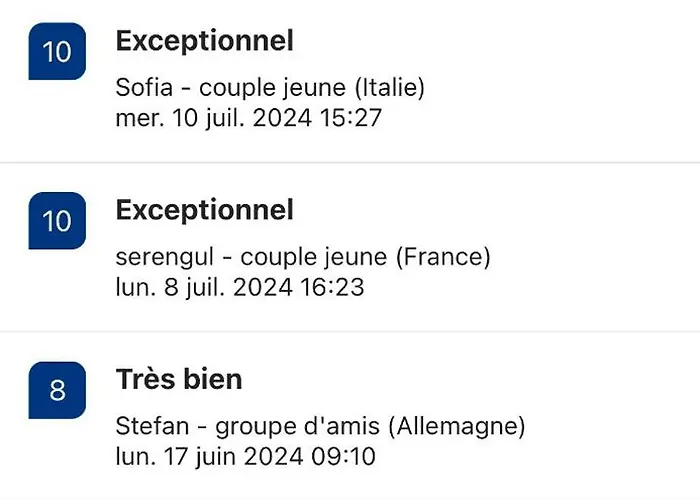
Task: Click 'couple jeune' in Sofia's review line
Action: [263, 88]
